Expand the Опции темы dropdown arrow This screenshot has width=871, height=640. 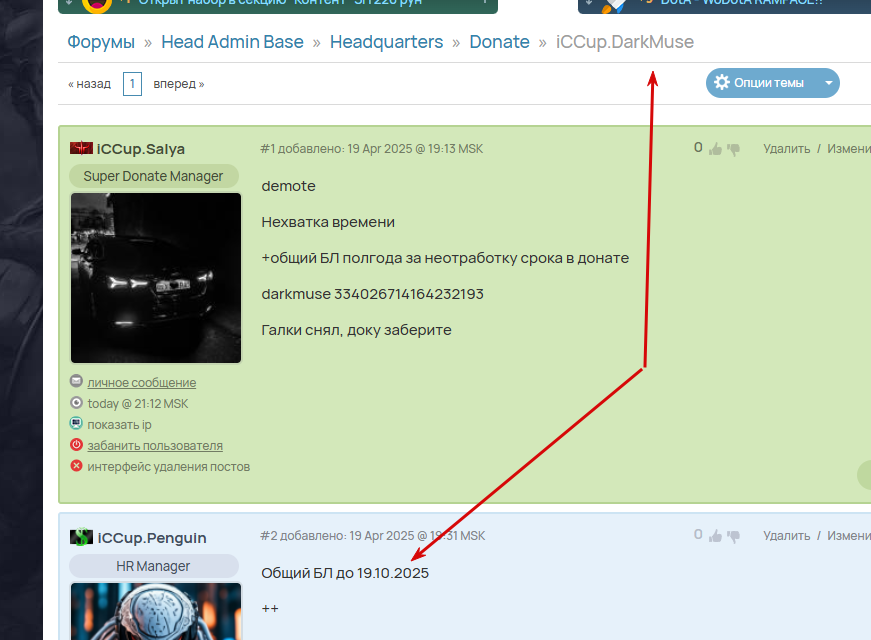click(829, 83)
